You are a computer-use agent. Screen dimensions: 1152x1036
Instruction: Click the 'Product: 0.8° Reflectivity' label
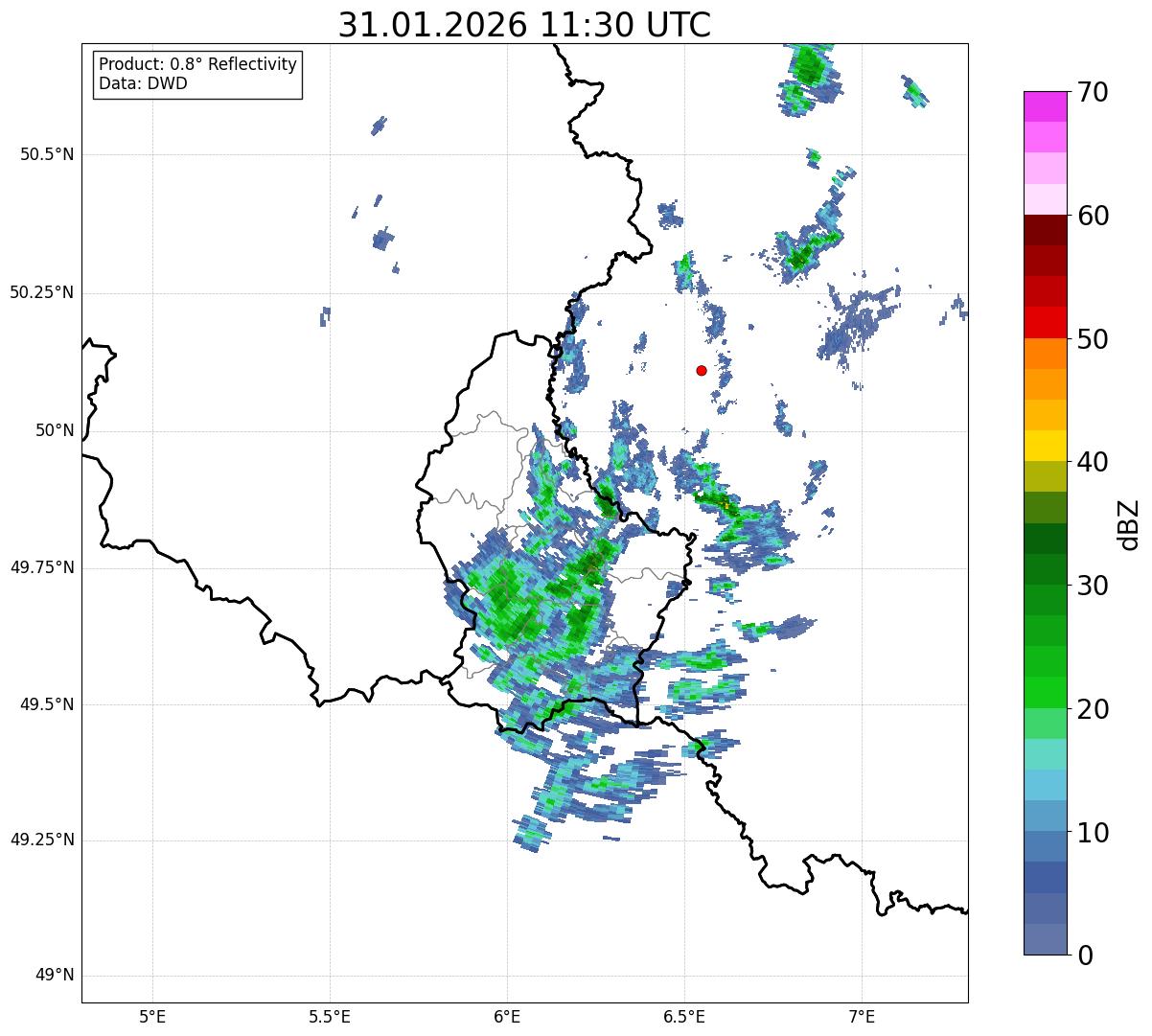[198, 64]
